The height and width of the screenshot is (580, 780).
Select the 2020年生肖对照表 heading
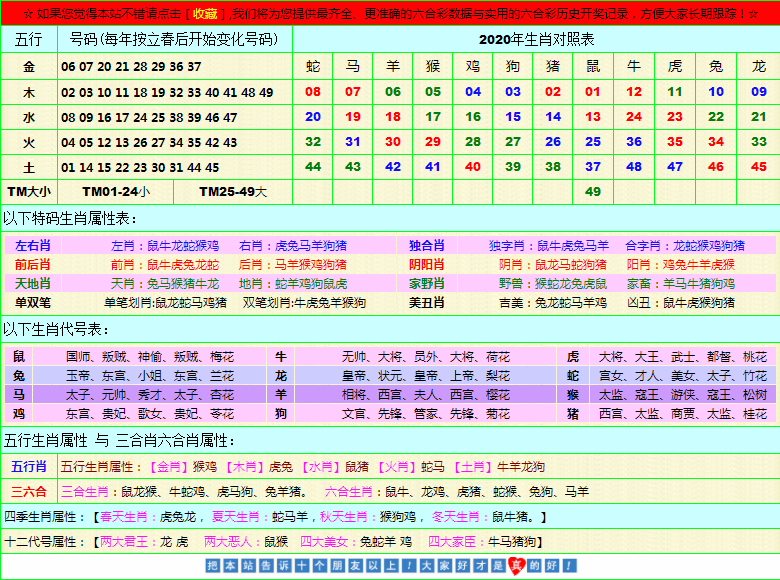[x=536, y=39]
